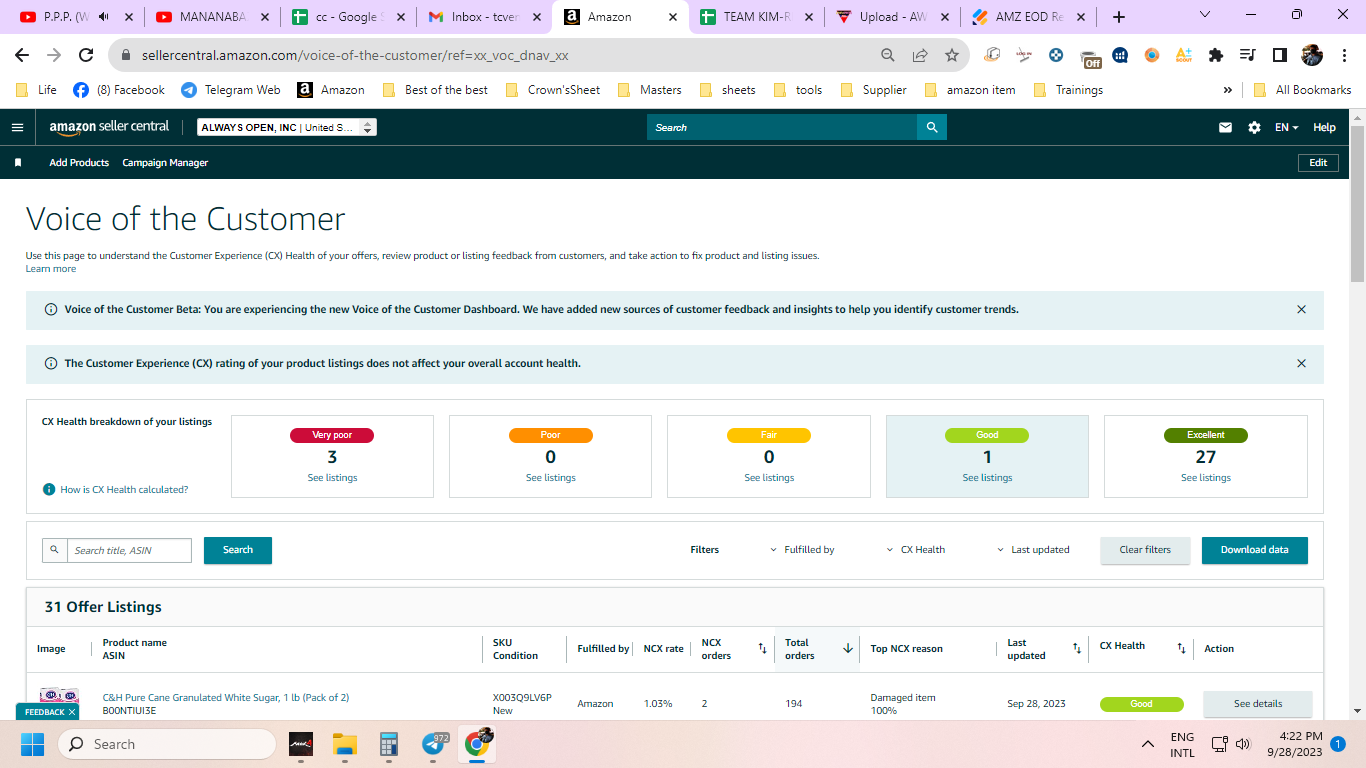The height and width of the screenshot is (768, 1366).
Task: Sort the table by CX Health column
Action: coord(1181,649)
